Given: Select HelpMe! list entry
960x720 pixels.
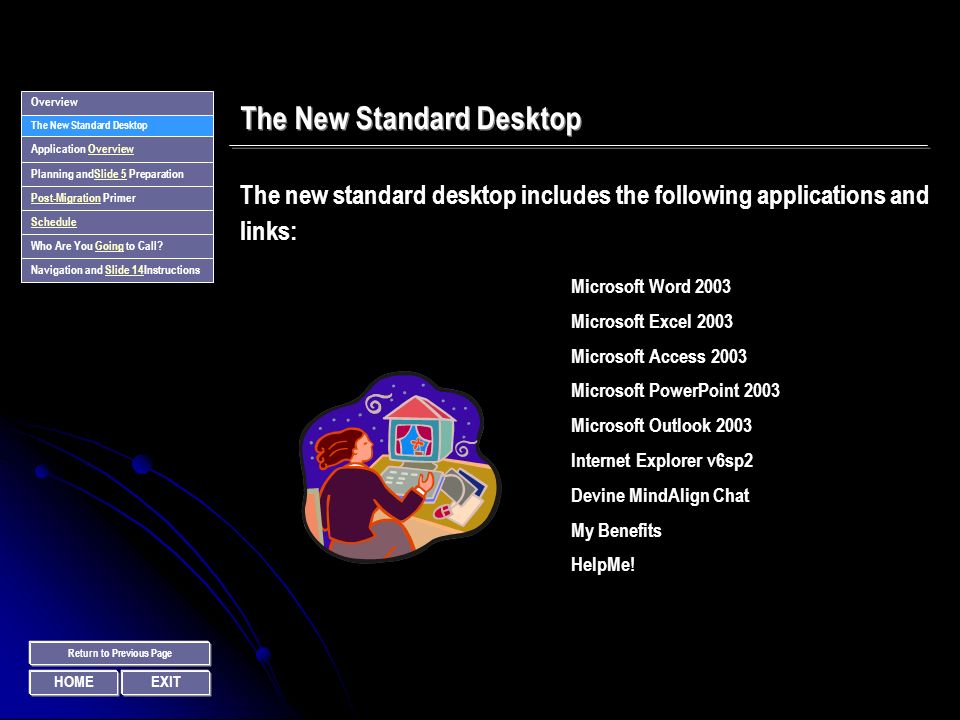Looking at the screenshot, I should tap(602, 565).
